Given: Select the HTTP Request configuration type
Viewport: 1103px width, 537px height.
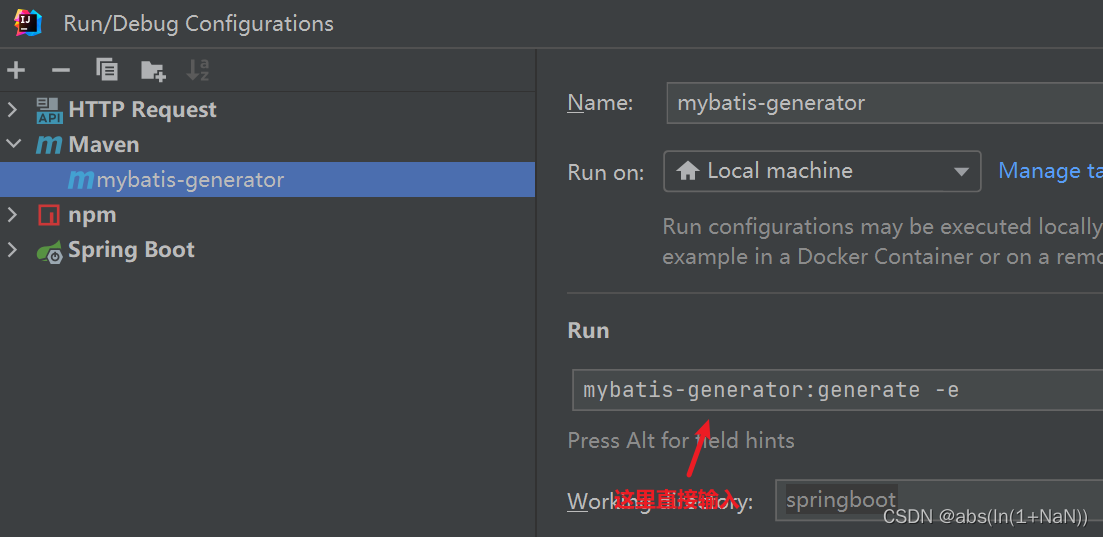Looking at the screenshot, I should [x=142, y=109].
